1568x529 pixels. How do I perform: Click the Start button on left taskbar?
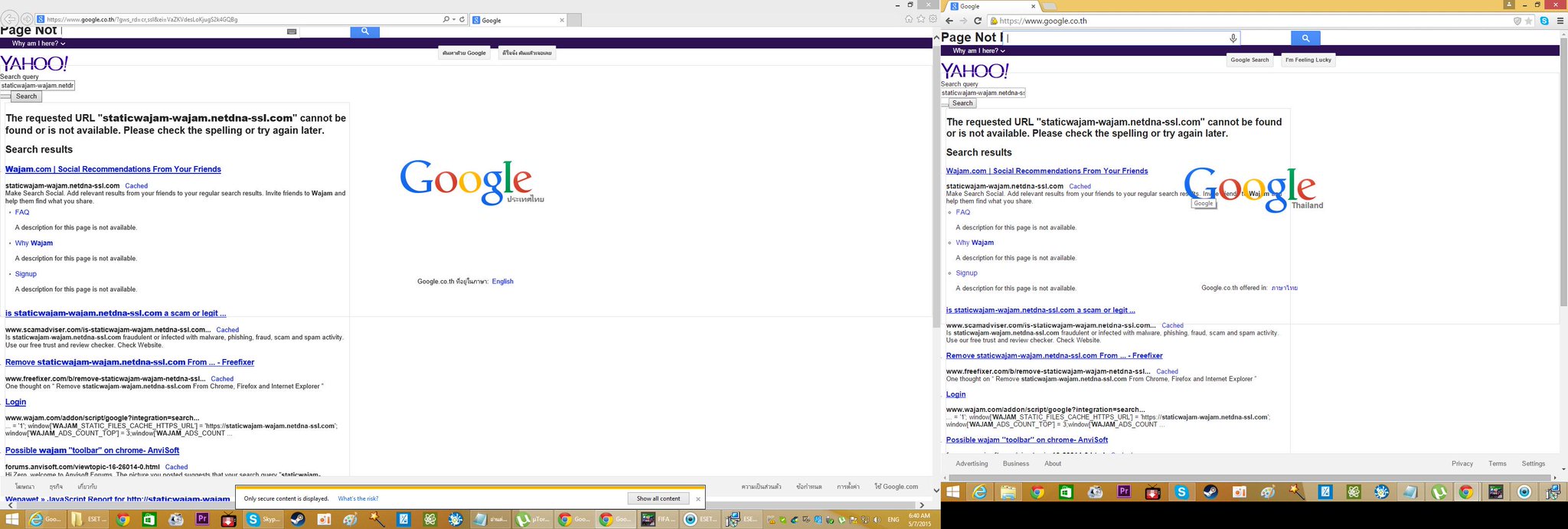point(11,520)
